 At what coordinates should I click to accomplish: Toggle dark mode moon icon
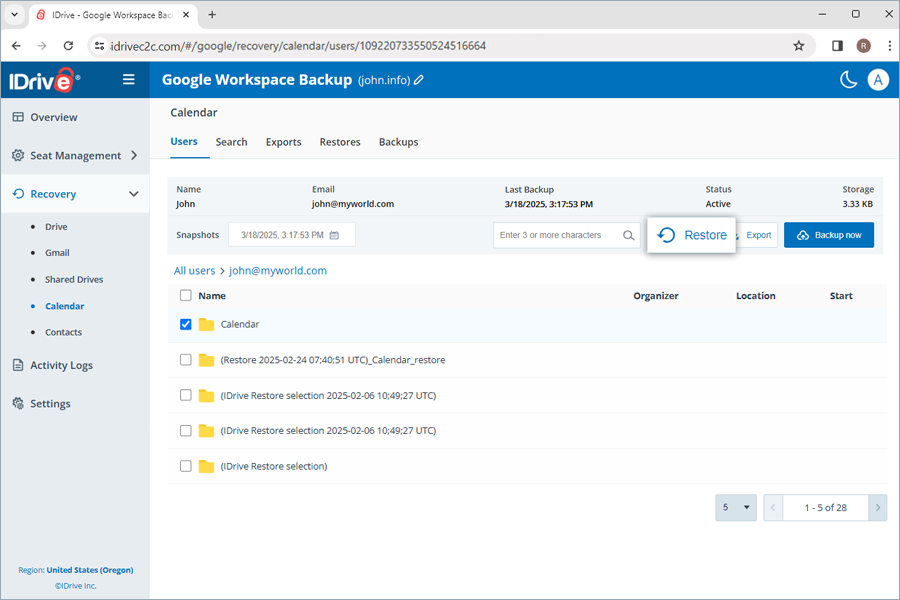[x=848, y=80]
